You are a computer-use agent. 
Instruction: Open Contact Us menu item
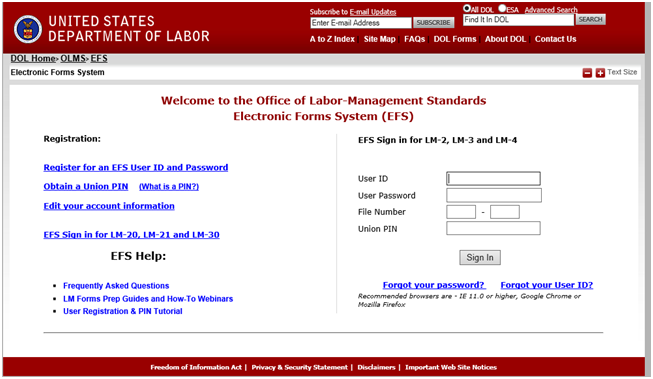[556, 39]
